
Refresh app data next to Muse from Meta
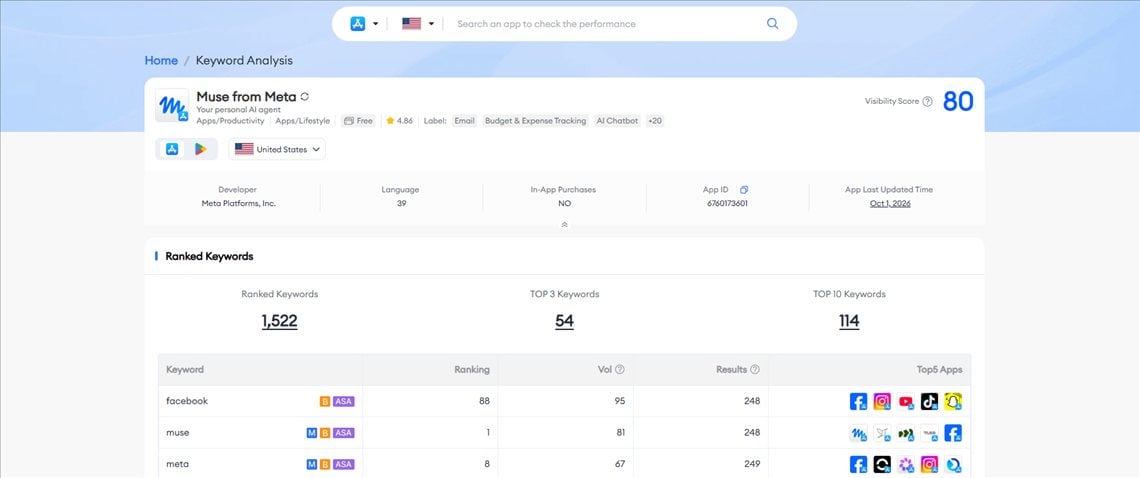(x=305, y=96)
